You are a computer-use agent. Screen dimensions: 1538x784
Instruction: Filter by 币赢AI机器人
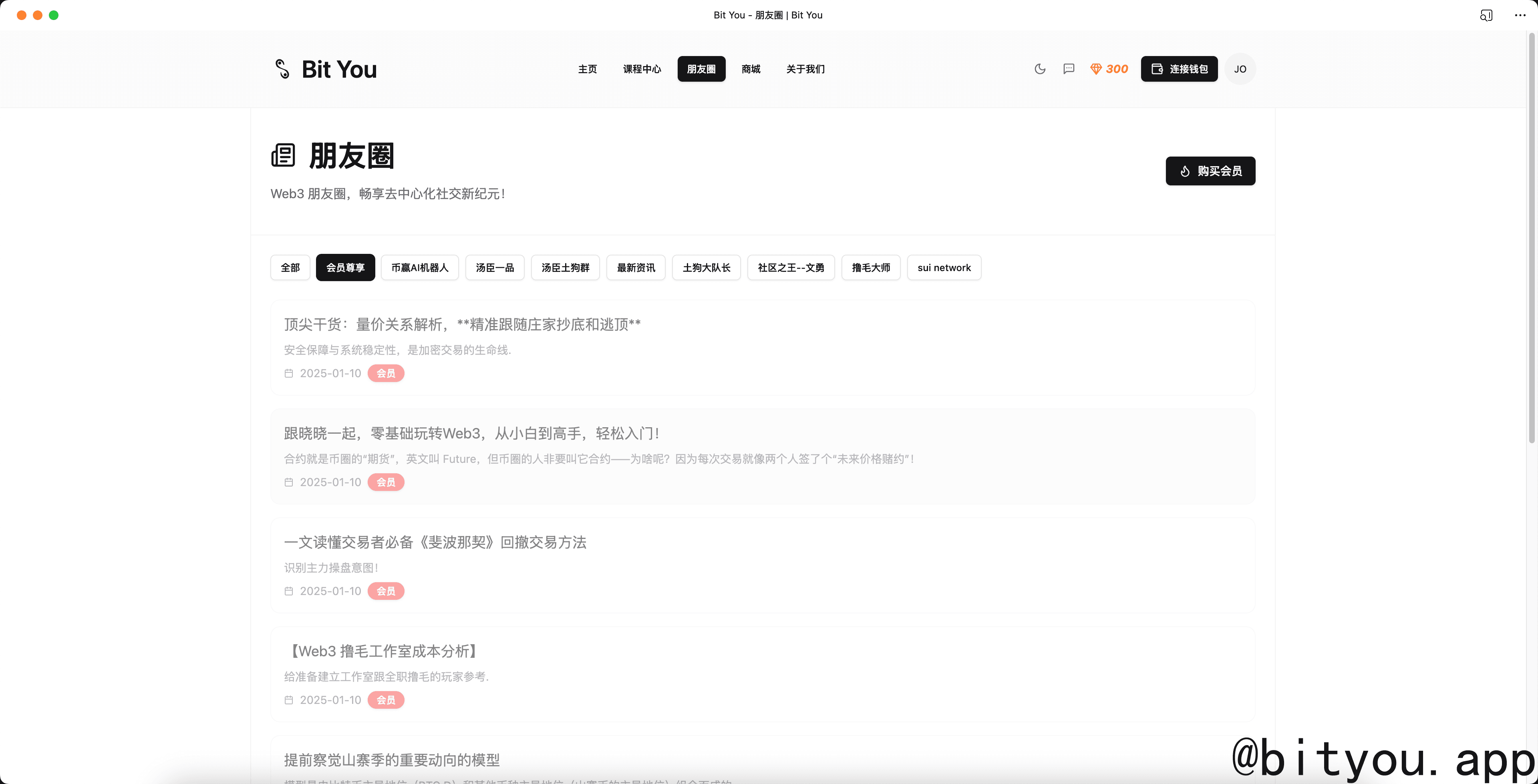click(x=420, y=267)
